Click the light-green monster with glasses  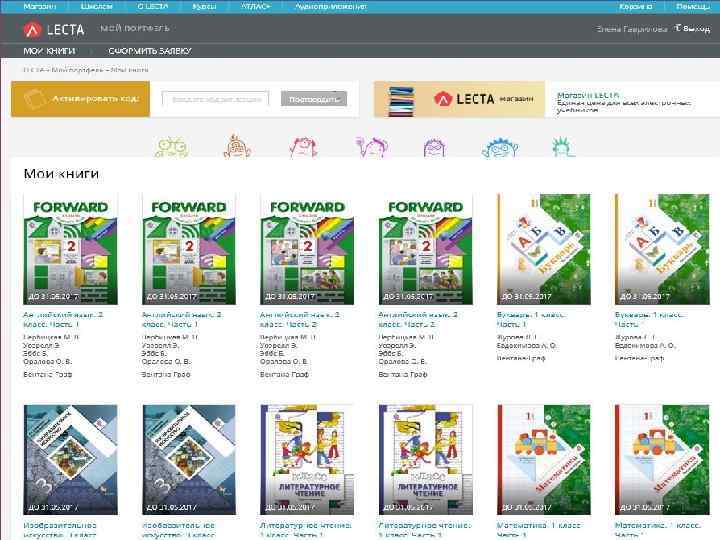170,147
